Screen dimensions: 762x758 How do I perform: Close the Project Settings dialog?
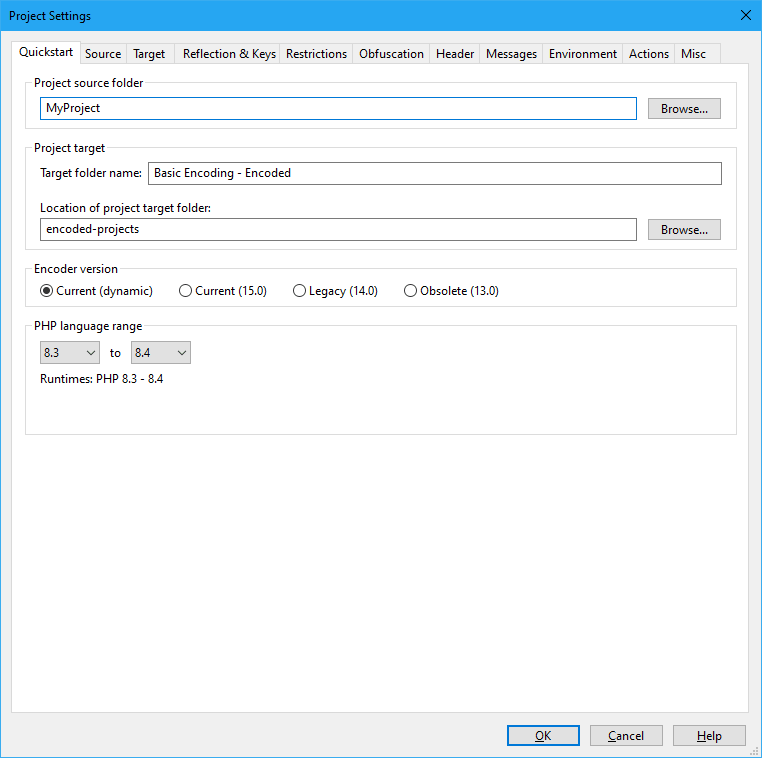pyautogui.click(x=745, y=15)
